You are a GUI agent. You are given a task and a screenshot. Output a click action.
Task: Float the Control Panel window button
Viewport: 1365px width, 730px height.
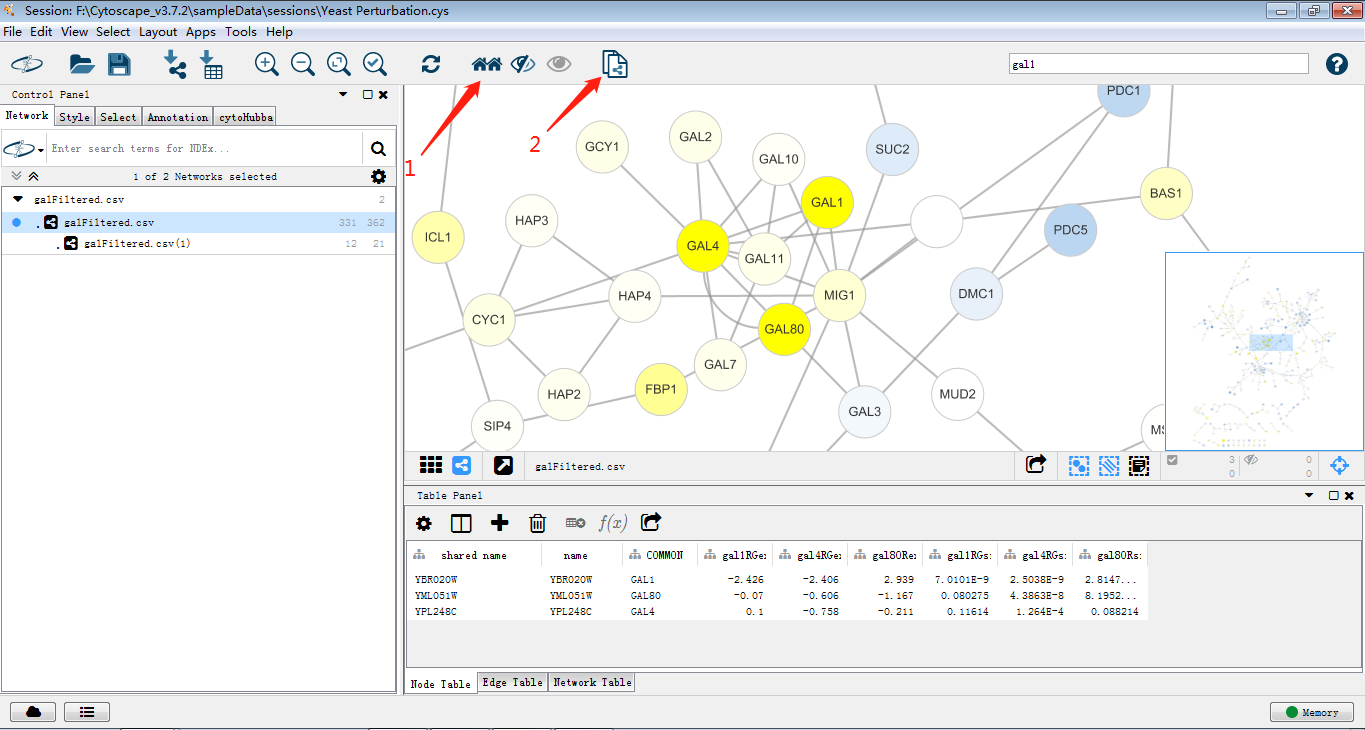coord(367,94)
